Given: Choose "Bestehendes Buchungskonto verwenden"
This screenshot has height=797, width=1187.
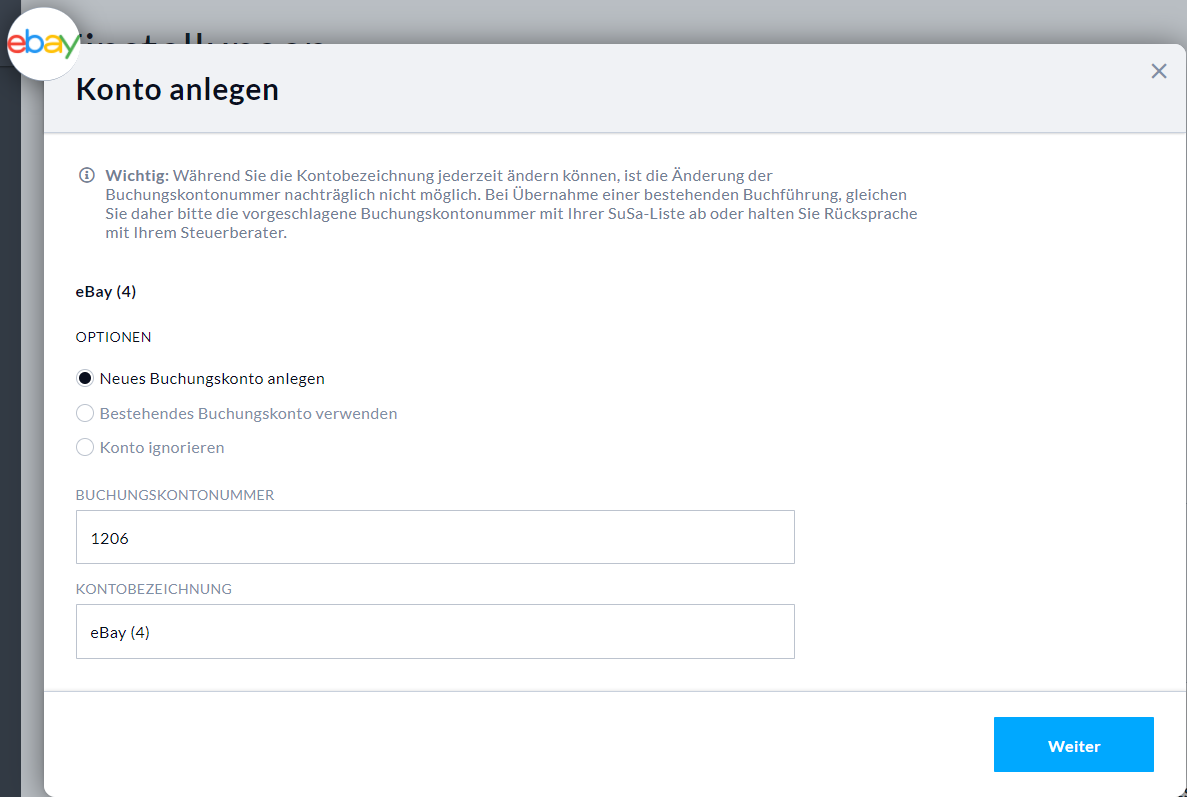Looking at the screenshot, I should [85, 413].
